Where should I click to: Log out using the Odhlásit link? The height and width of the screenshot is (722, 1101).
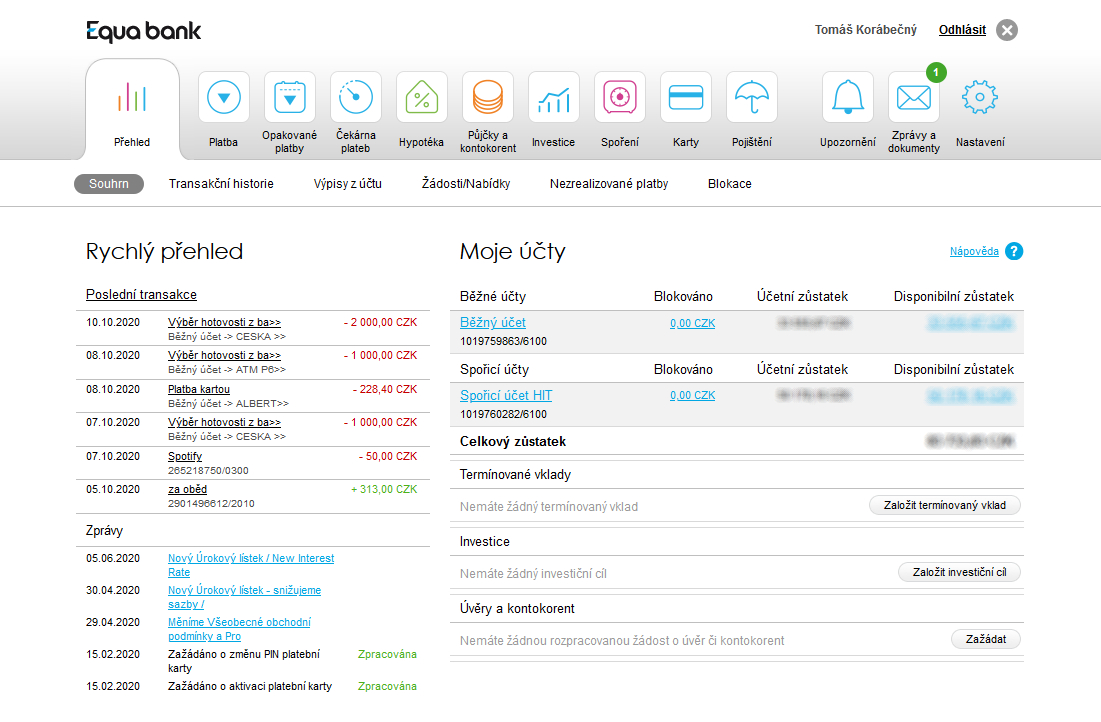[962, 30]
